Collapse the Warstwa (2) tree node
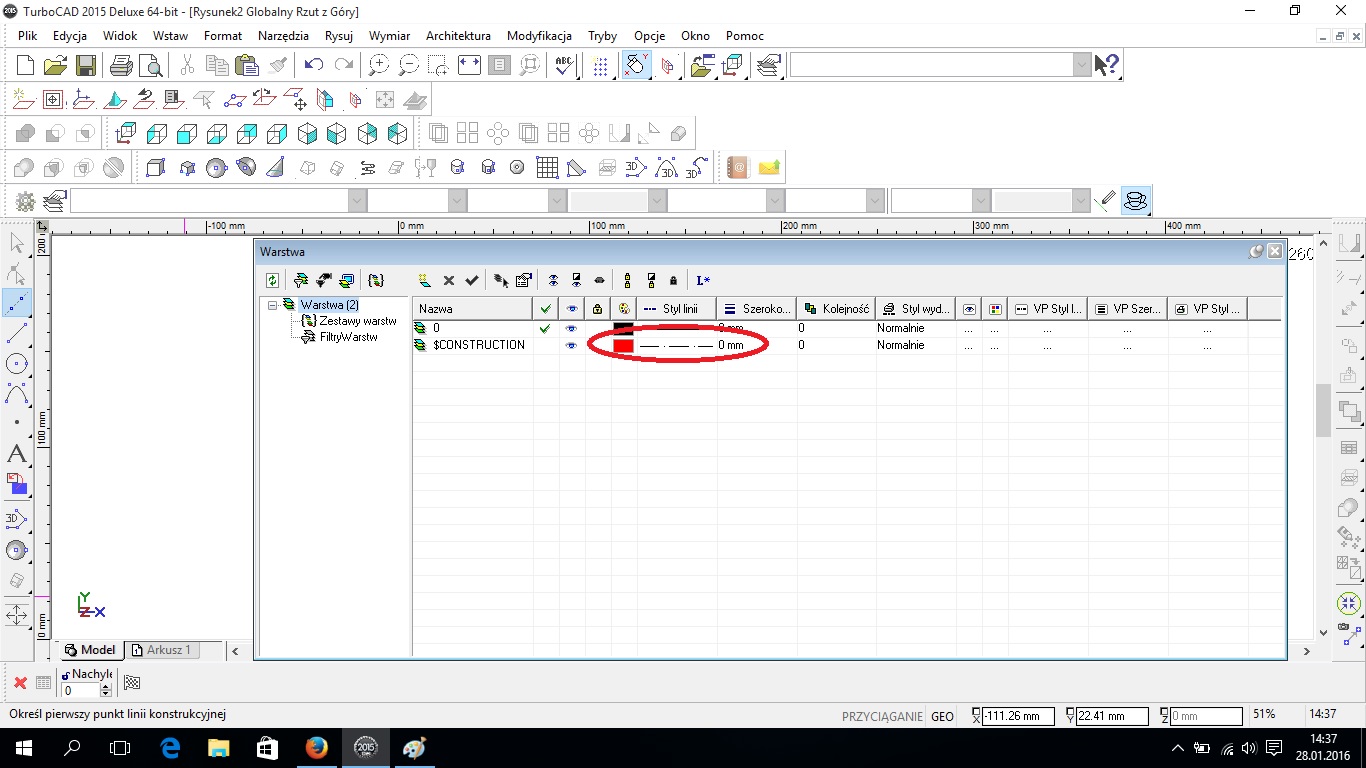The width and height of the screenshot is (1366, 768). pos(272,305)
